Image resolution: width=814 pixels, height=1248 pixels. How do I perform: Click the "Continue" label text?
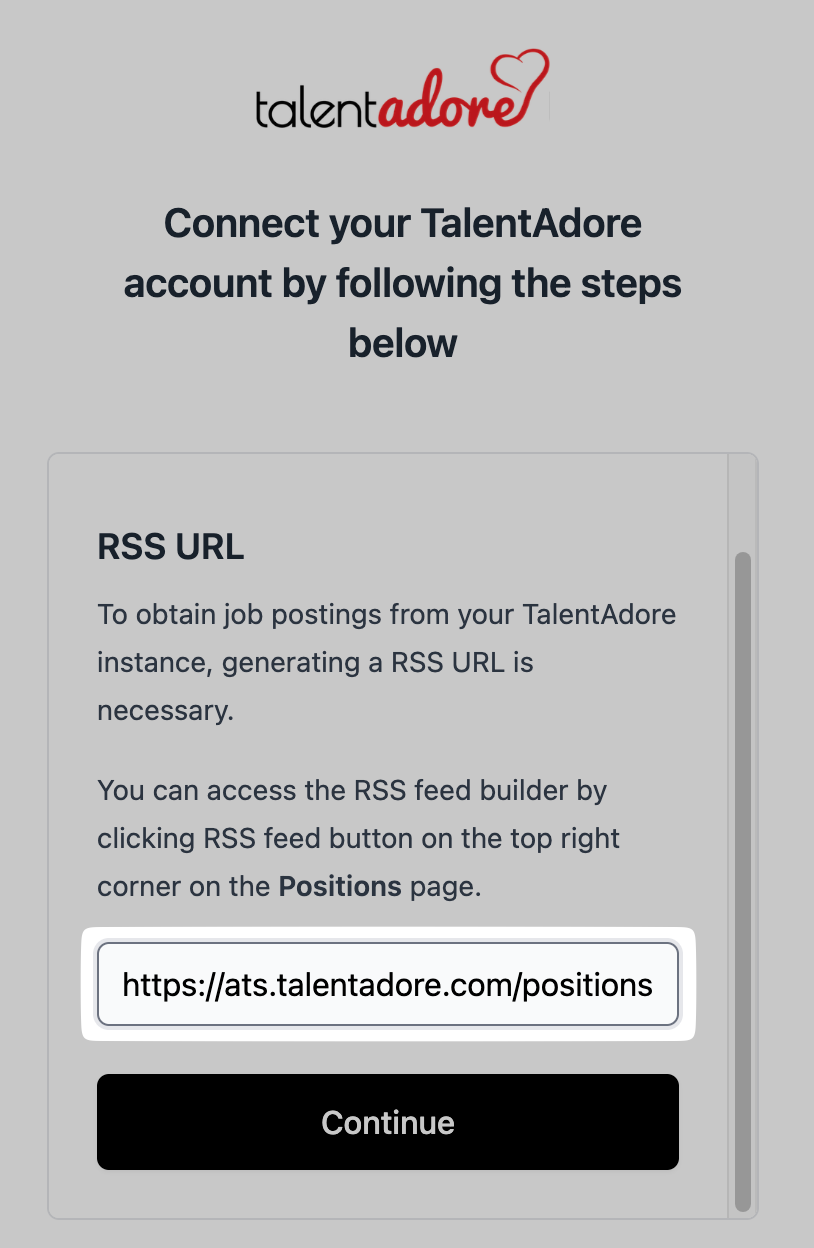387,1122
